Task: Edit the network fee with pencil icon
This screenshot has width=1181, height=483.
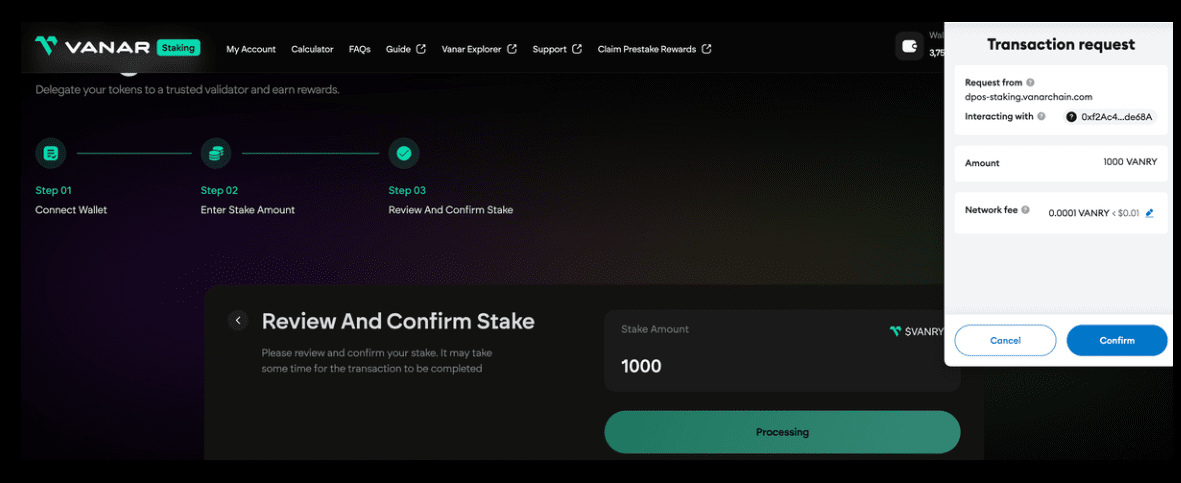Action: point(1150,213)
